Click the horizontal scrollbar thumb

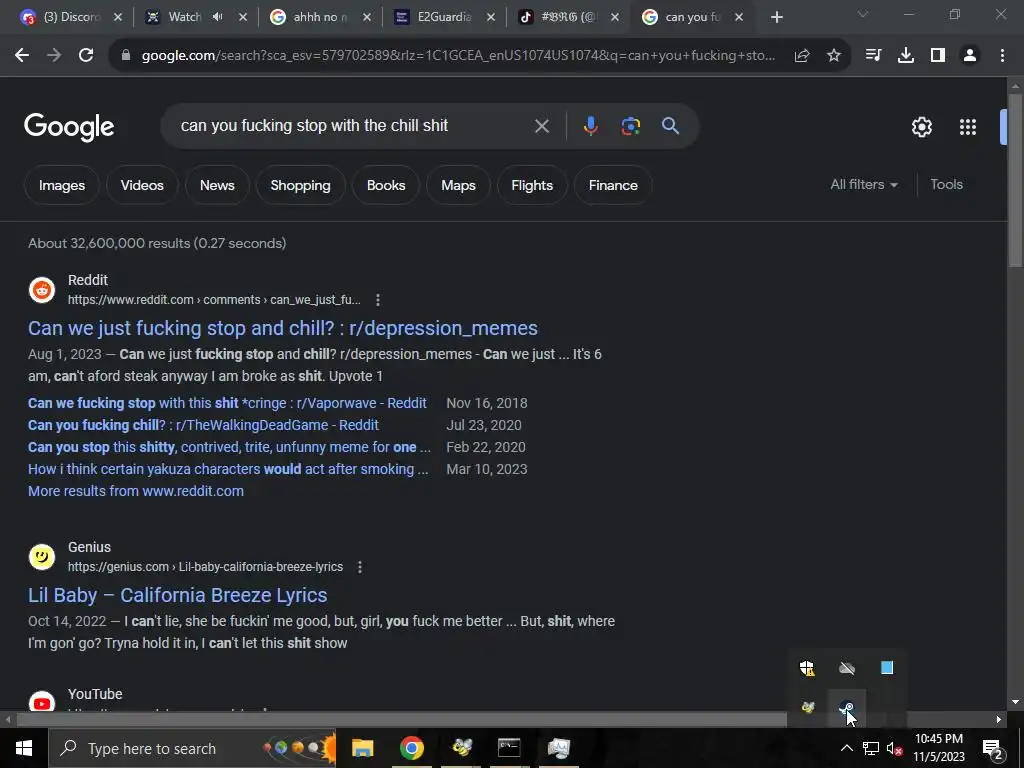(x=402, y=720)
